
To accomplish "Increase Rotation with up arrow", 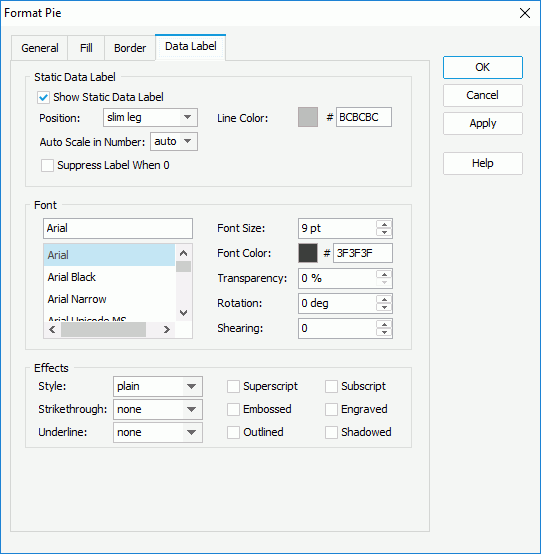I will pyautogui.click(x=384, y=299).
